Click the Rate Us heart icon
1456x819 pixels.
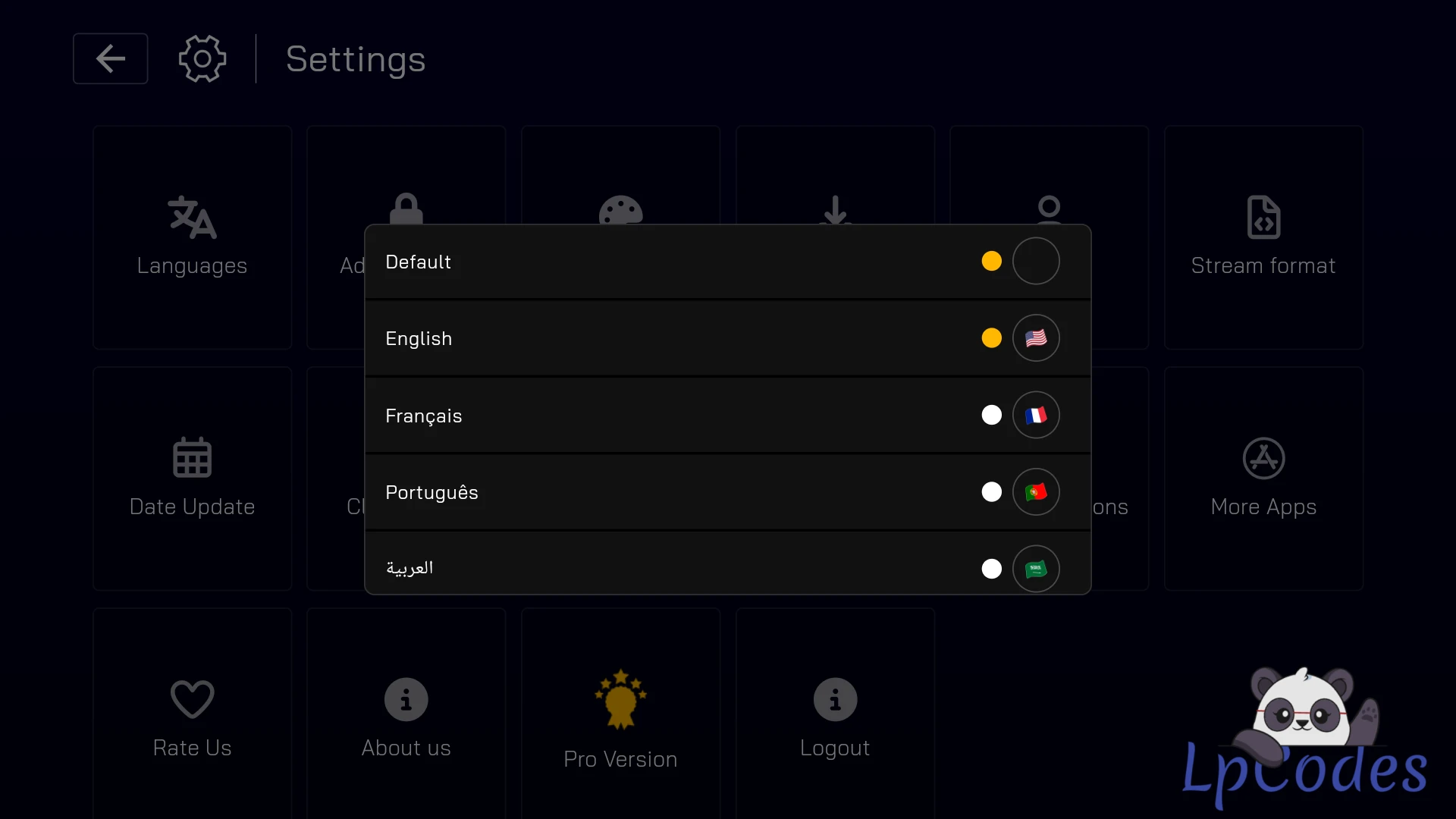[192, 698]
